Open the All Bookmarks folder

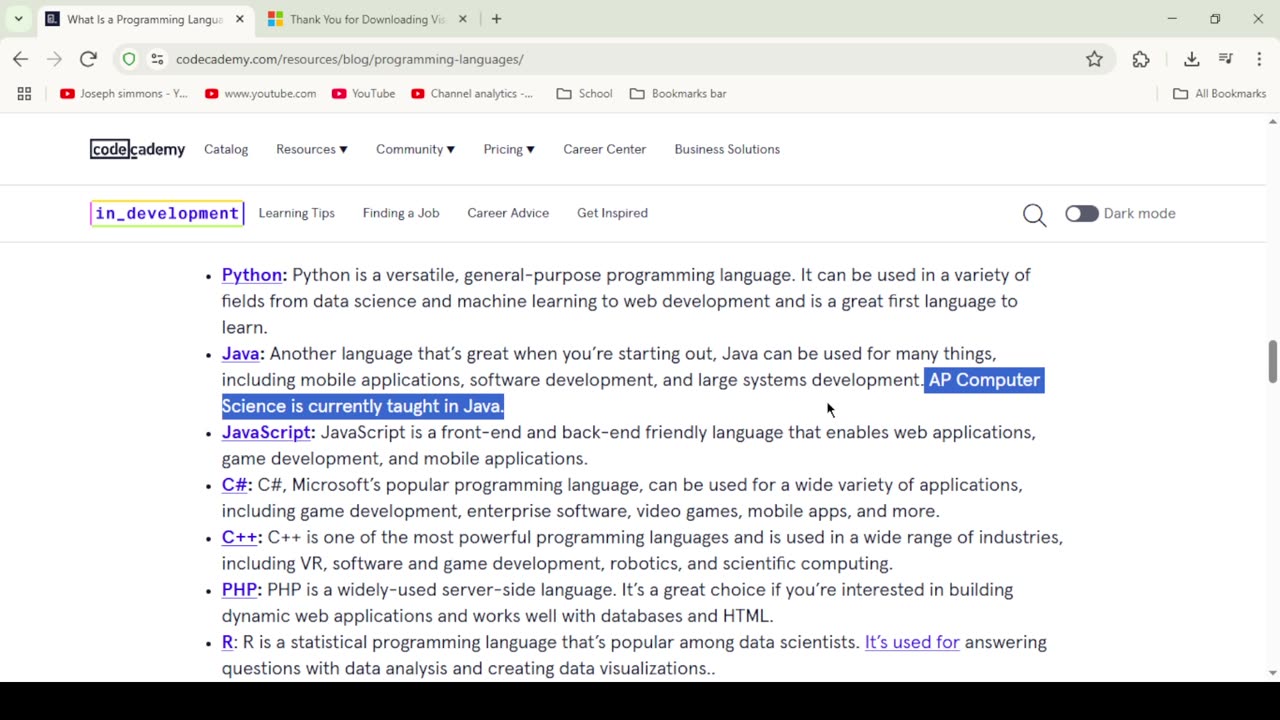click(x=1219, y=93)
